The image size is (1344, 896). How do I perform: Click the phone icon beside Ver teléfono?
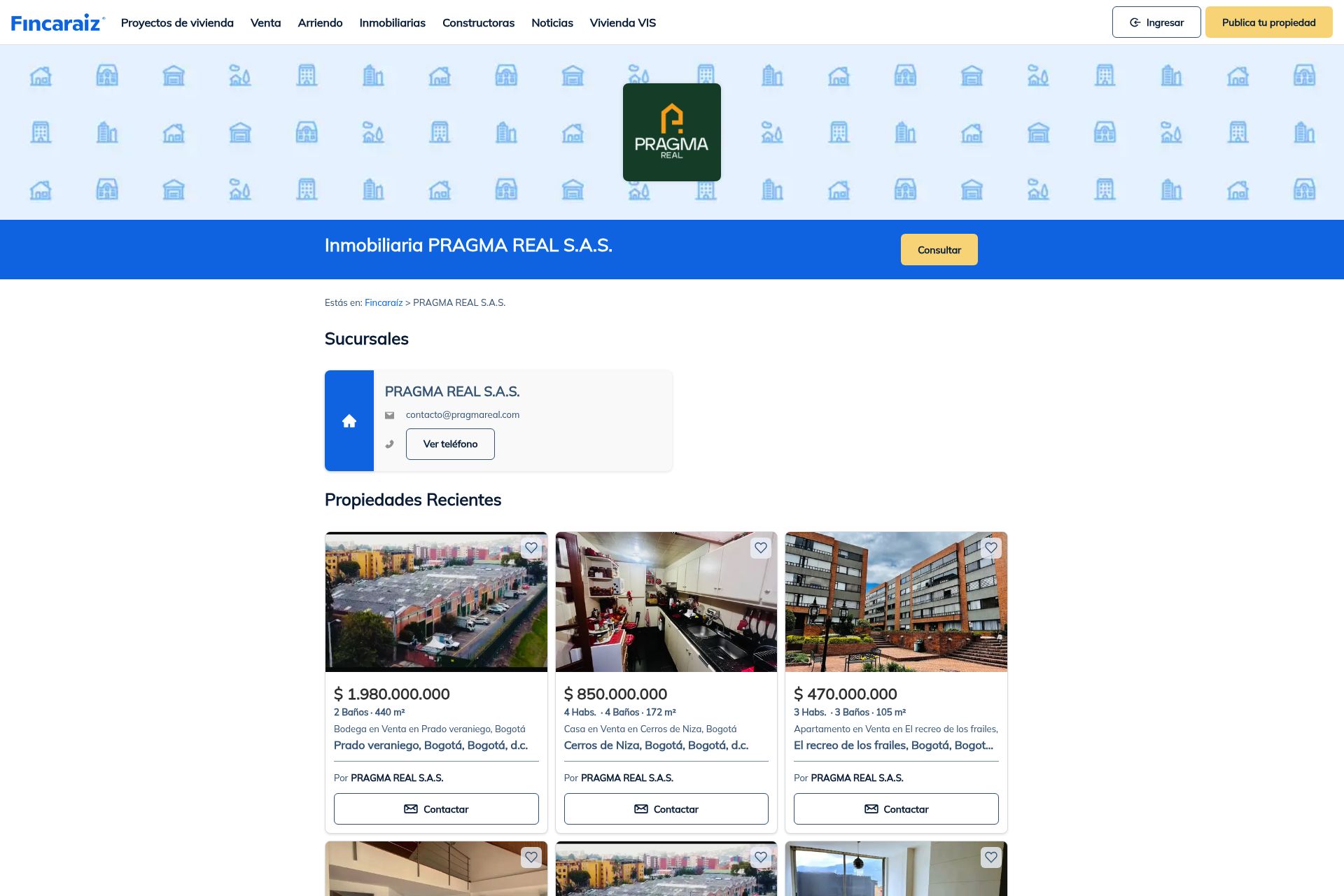tap(390, 444)
